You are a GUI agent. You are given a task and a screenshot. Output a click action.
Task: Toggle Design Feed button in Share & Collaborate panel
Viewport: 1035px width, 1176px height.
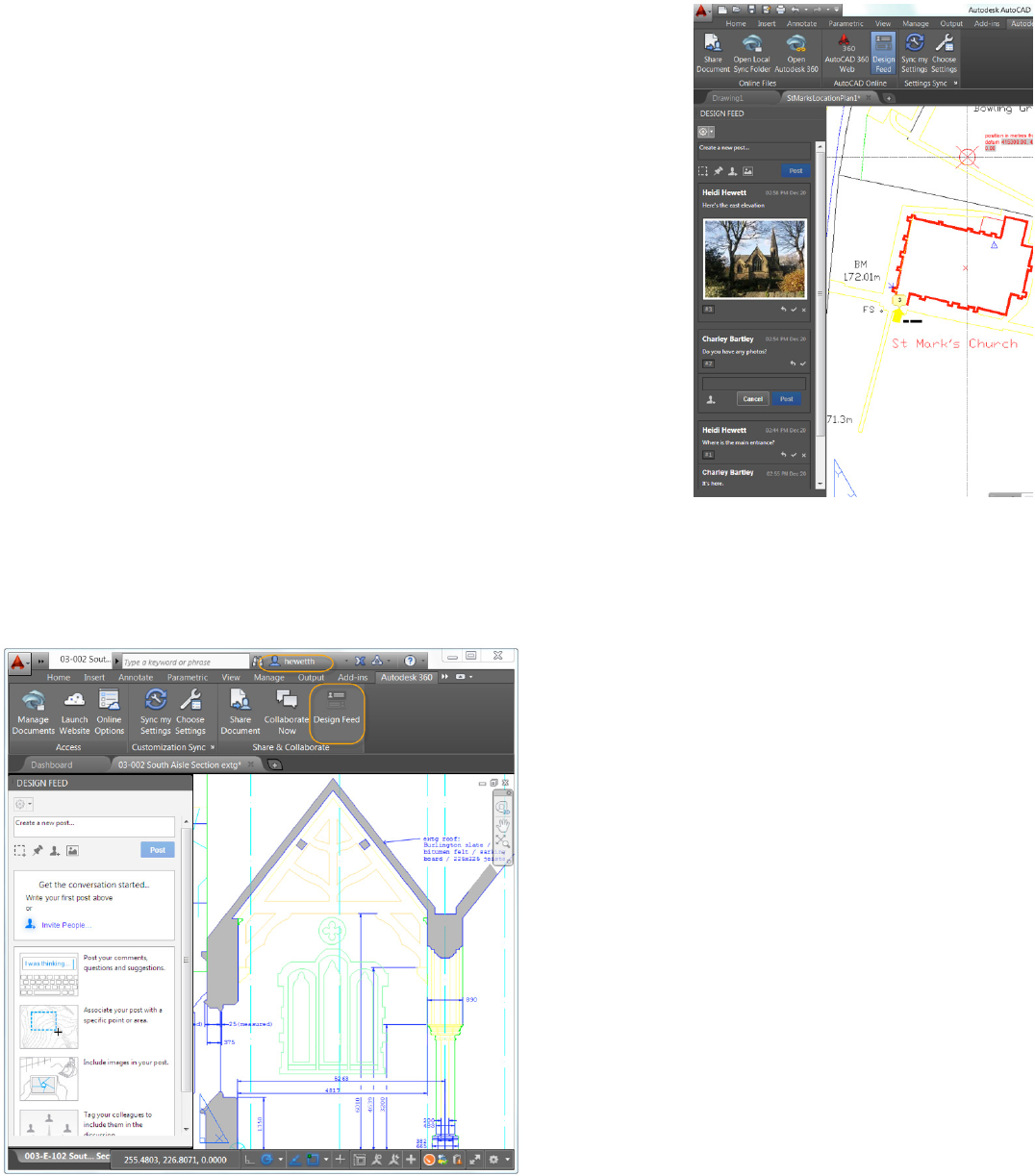coord(337,713)
